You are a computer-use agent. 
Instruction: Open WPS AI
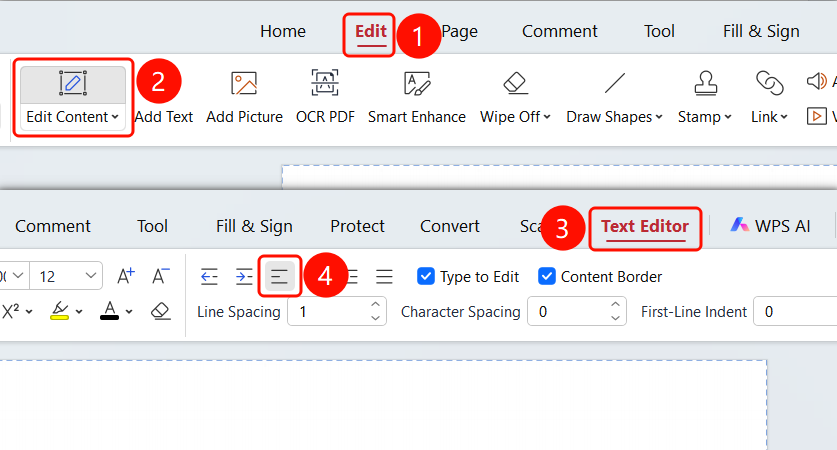pos(770,226)
